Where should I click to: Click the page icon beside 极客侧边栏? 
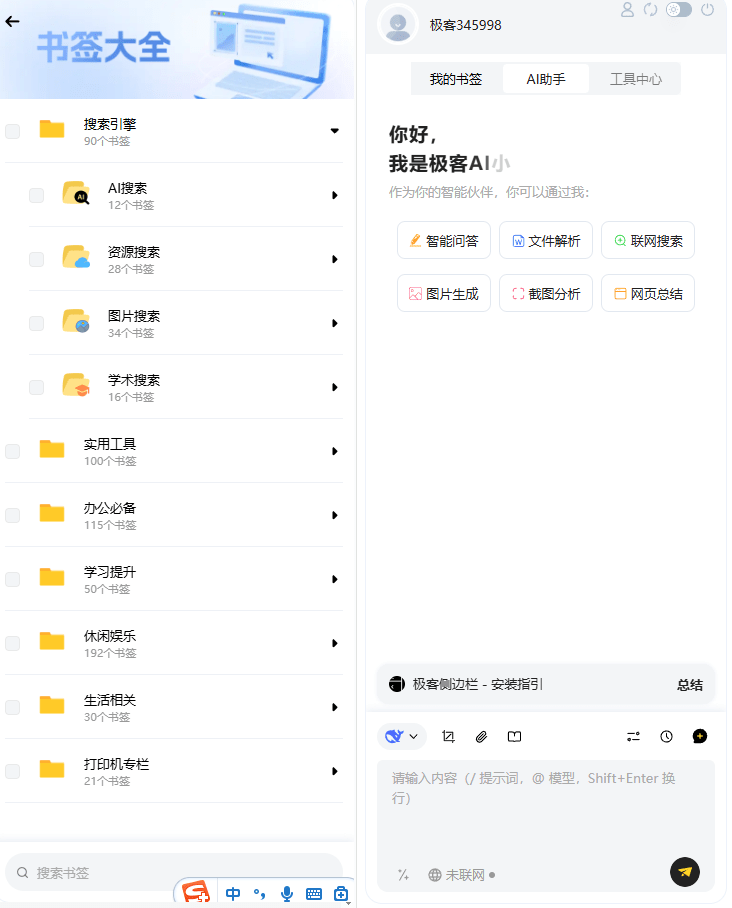click(x=397, y=684)
